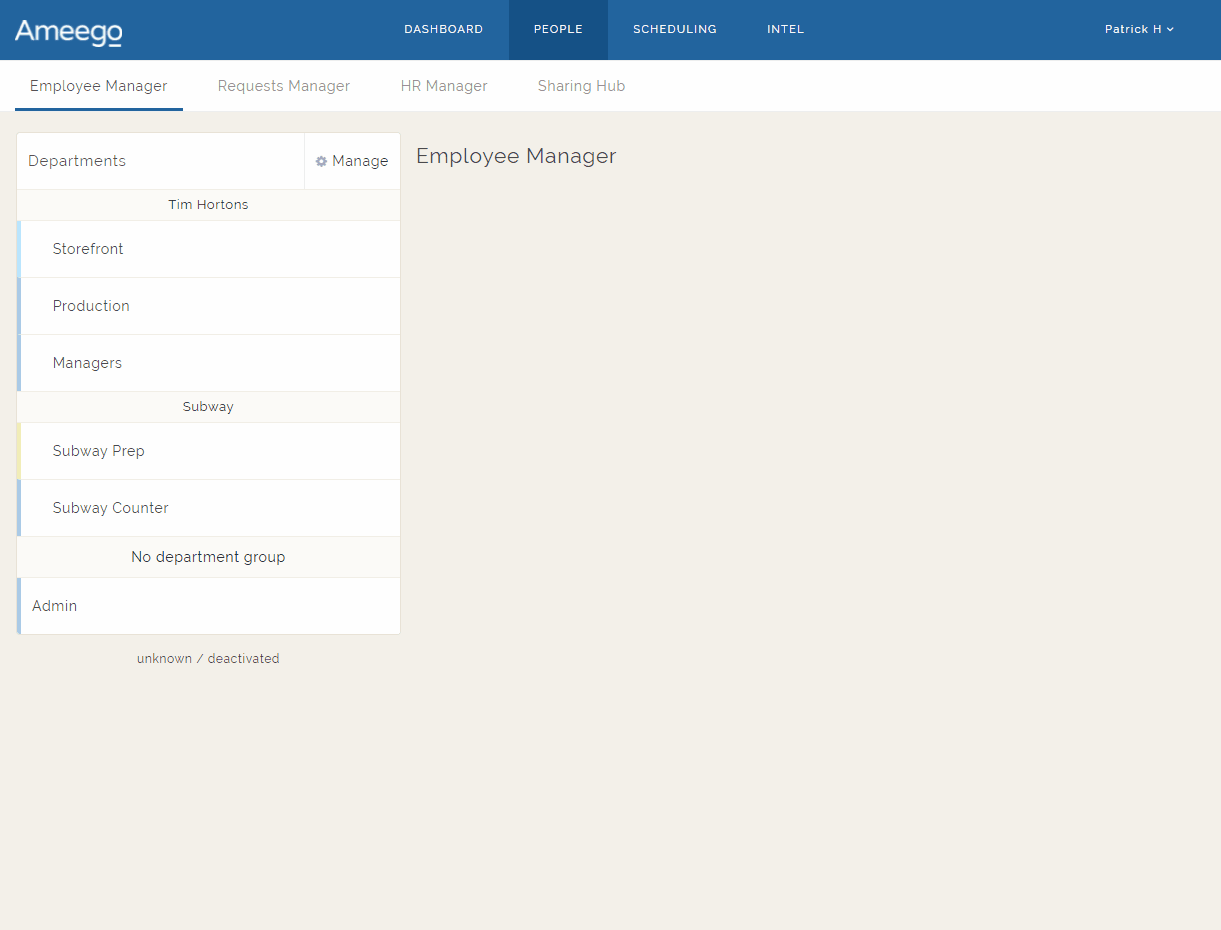The height and width of the screenshot is (930, 1221).
Task: Select the Production department
Action: pos(91,306)
